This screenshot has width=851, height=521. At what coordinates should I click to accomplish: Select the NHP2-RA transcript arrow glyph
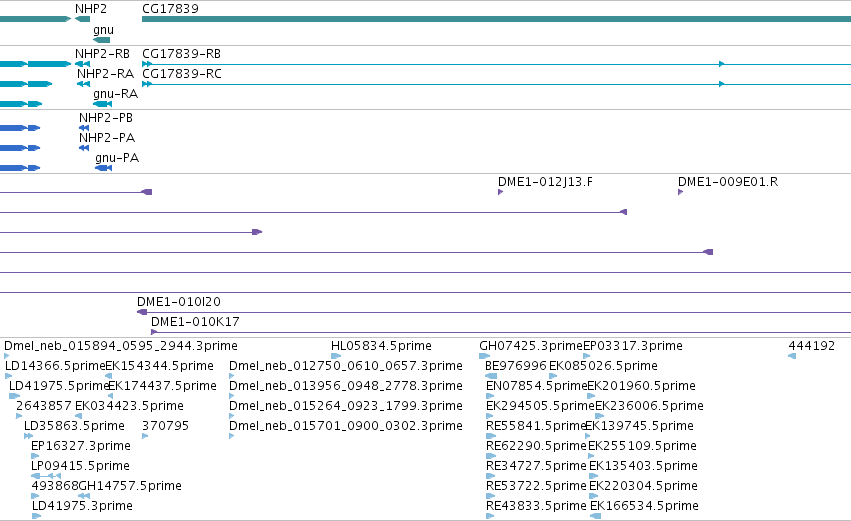[83, 84]
